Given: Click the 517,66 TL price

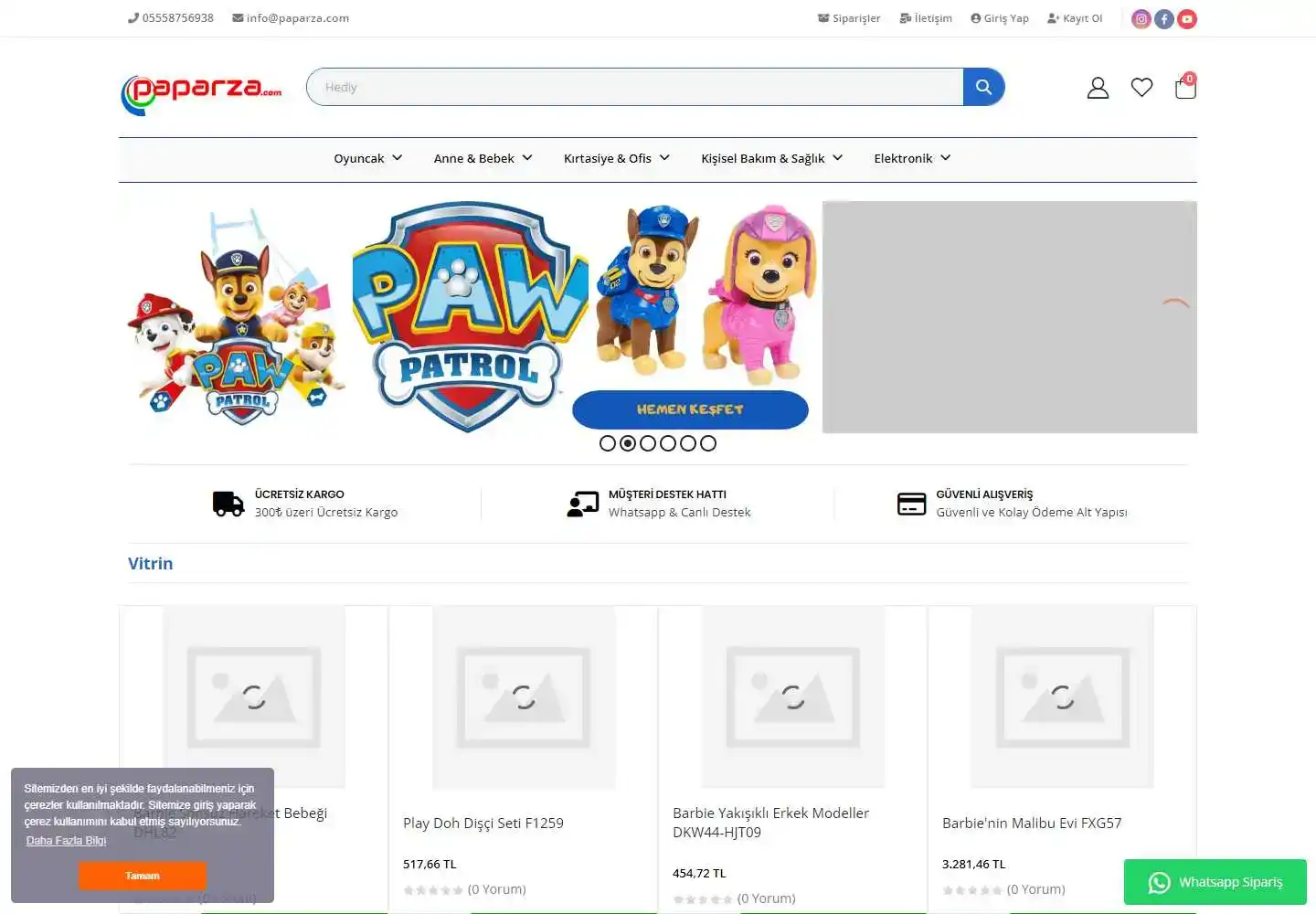Looking at the screenshot, I should pyautogui.click(x=430, y=864).
